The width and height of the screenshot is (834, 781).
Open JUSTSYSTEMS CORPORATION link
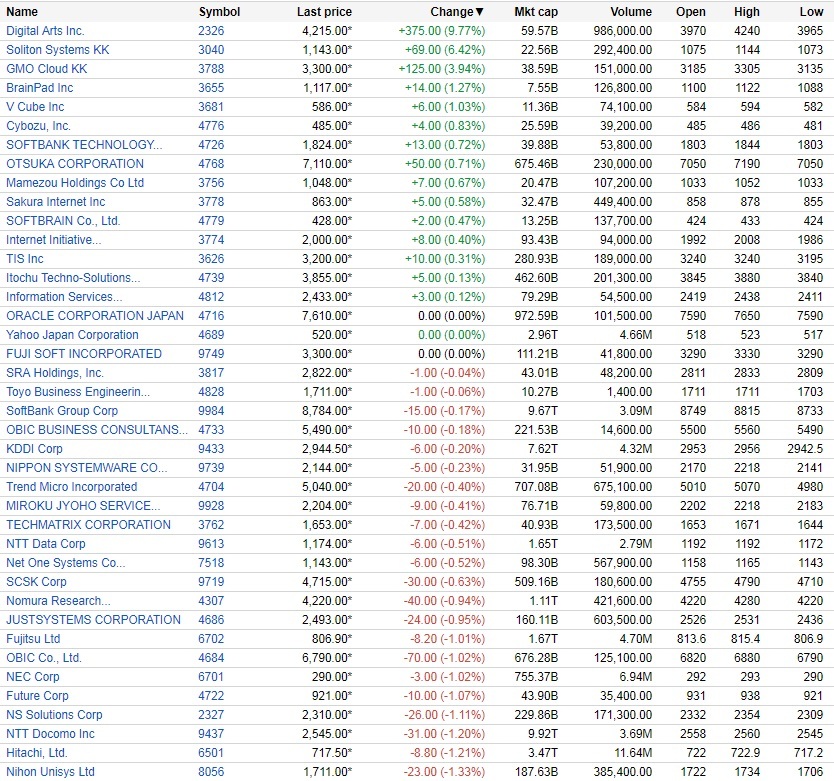point(93,620)
